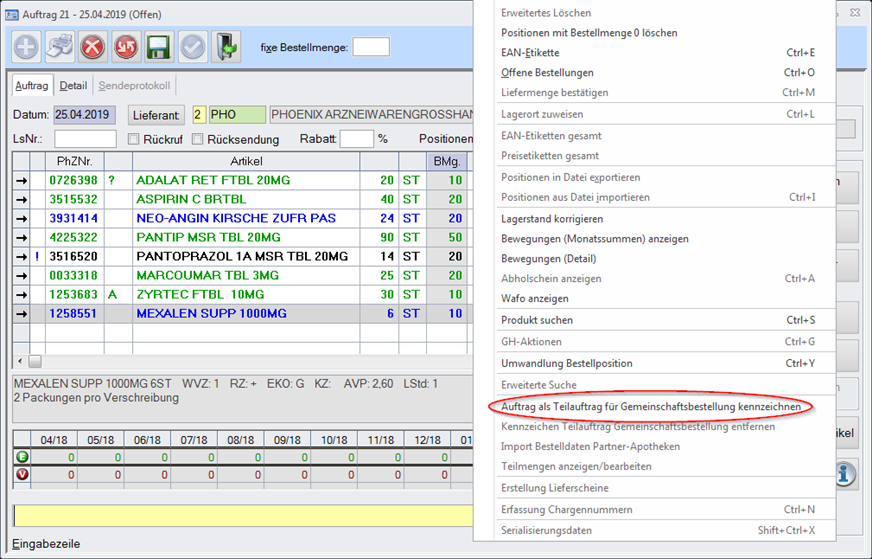Toggle the Rücksendung checkbox
Viewport: 872px width, 559px height.
[x=198, y=139]
